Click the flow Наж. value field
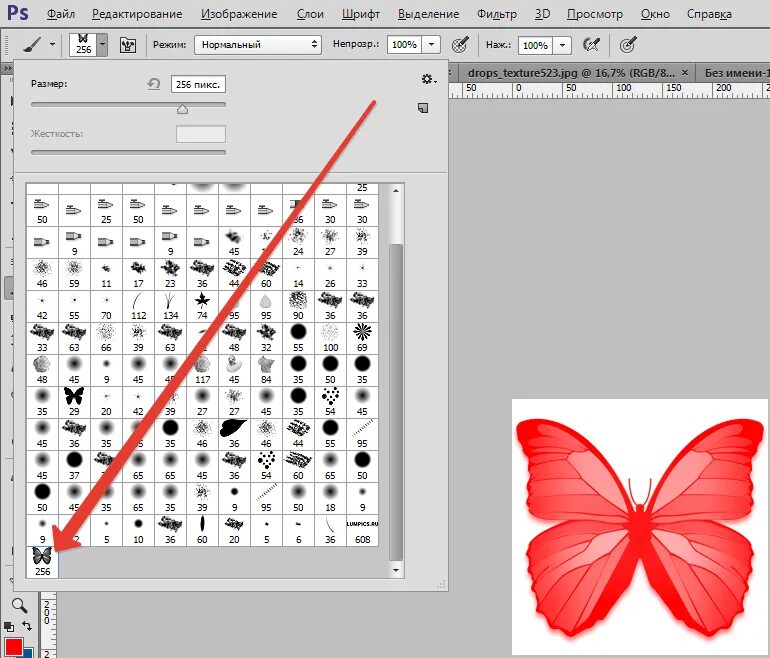Image resolution: width=770 pixels, height=658 pixels. (x=535, y=45)
